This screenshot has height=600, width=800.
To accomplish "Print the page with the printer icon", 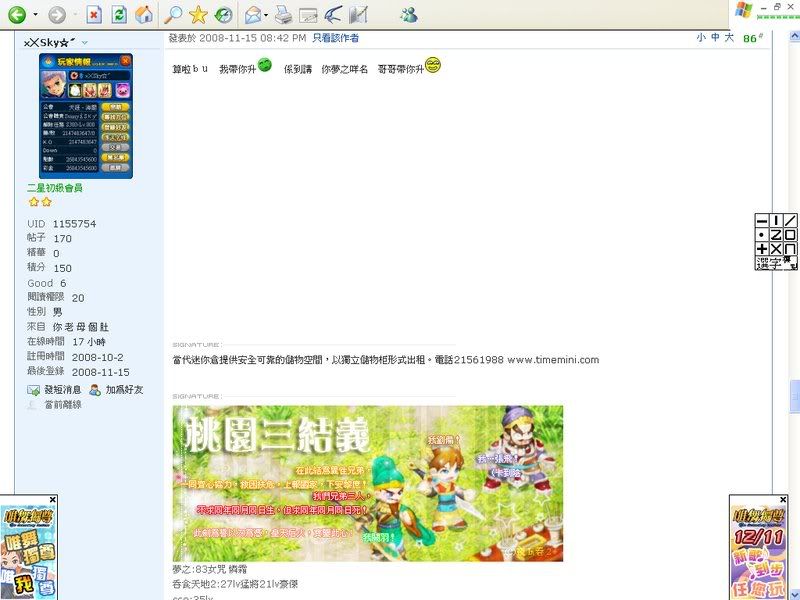I will pos(284,15).
